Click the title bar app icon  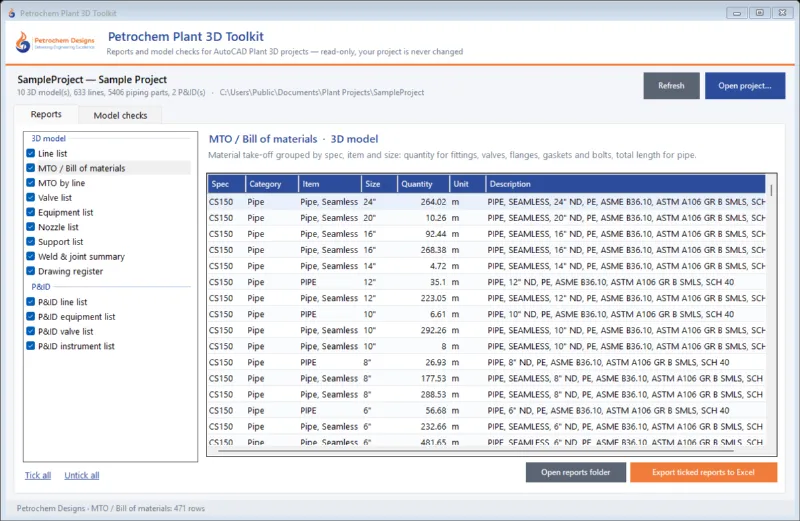[11, 13]
